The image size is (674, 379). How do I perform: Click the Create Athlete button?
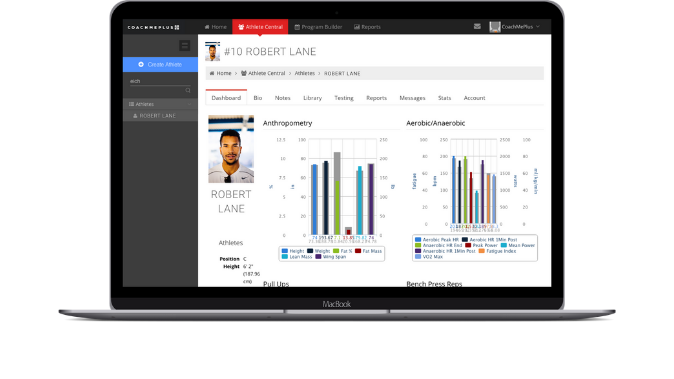pos(160,64)
